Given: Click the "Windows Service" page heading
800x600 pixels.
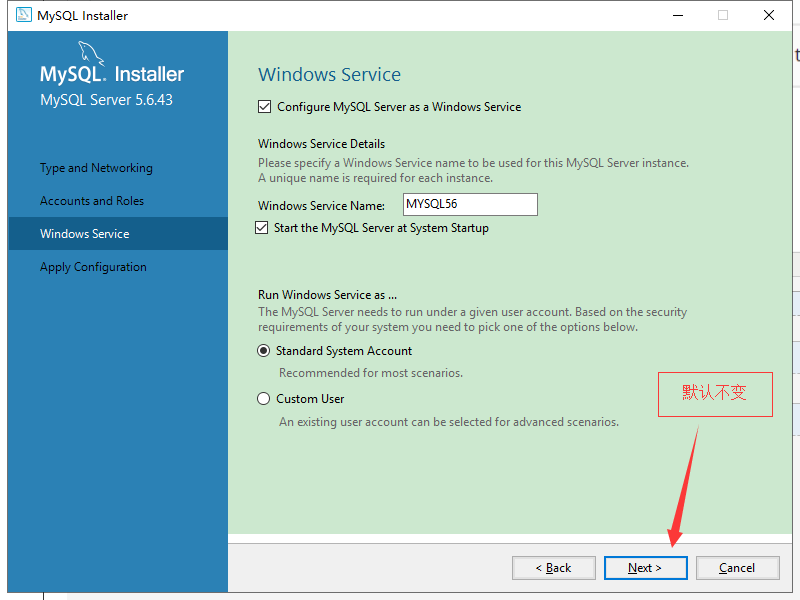Looking at the screenshot, I should (329, 74).
